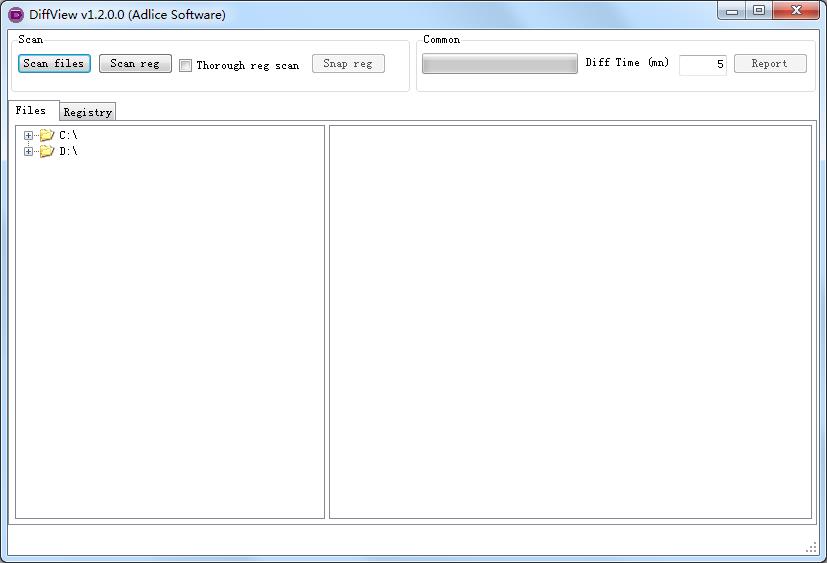Select the Files tab
Image resolution: width=827 pixels, height=563 pixels.
(x=31, y=110)
